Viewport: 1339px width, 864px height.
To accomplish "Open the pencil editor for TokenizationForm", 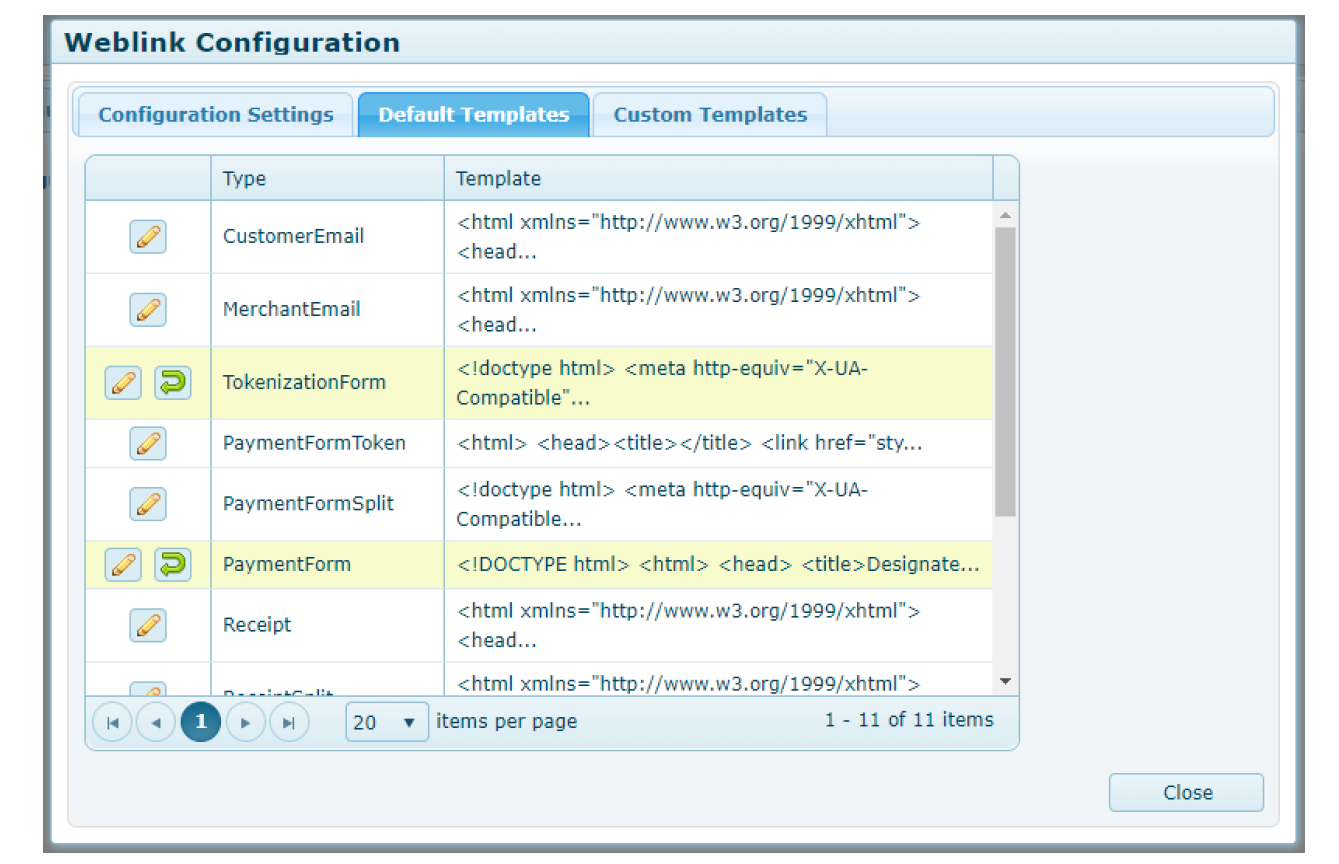I will coord(122,382).
